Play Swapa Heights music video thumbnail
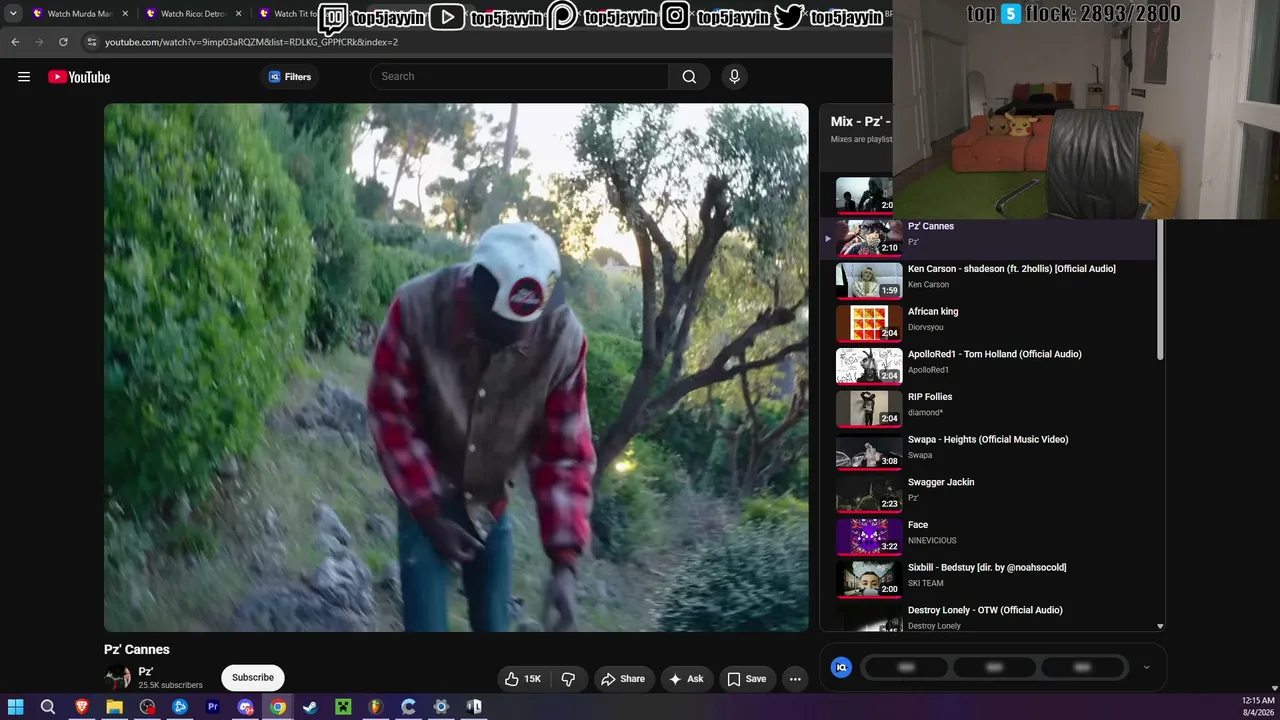The width and height of the screenshot is (1280, 720). tap(869, 452)
